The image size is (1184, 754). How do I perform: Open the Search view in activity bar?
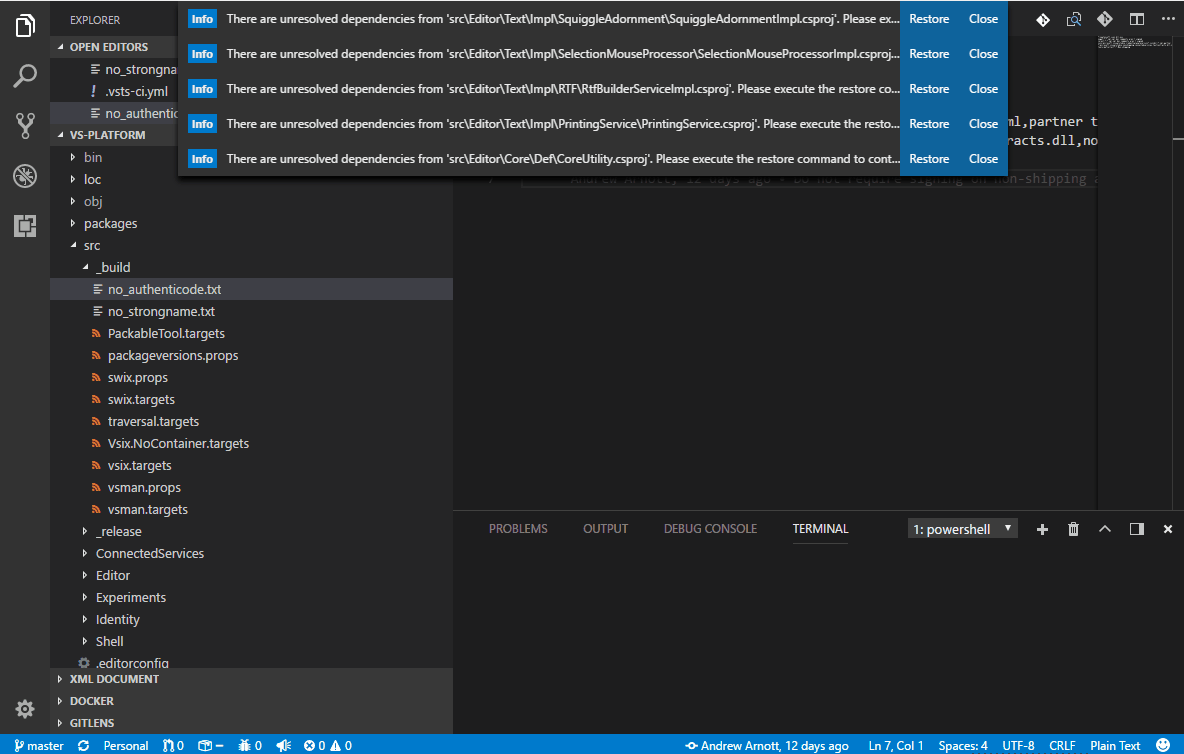pyautogui.click(x=25, y=75)
